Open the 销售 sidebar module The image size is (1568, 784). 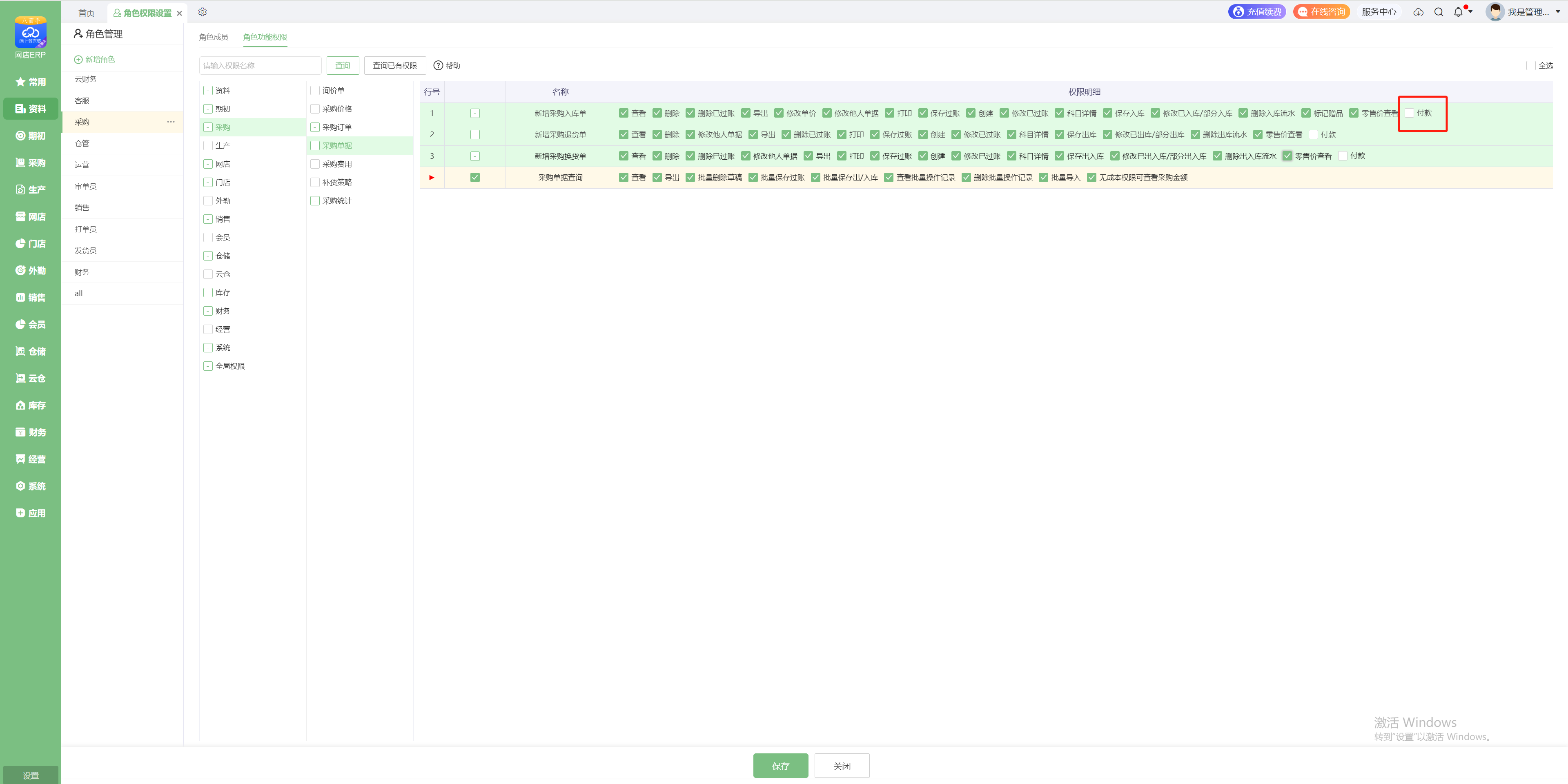point(31,297)
